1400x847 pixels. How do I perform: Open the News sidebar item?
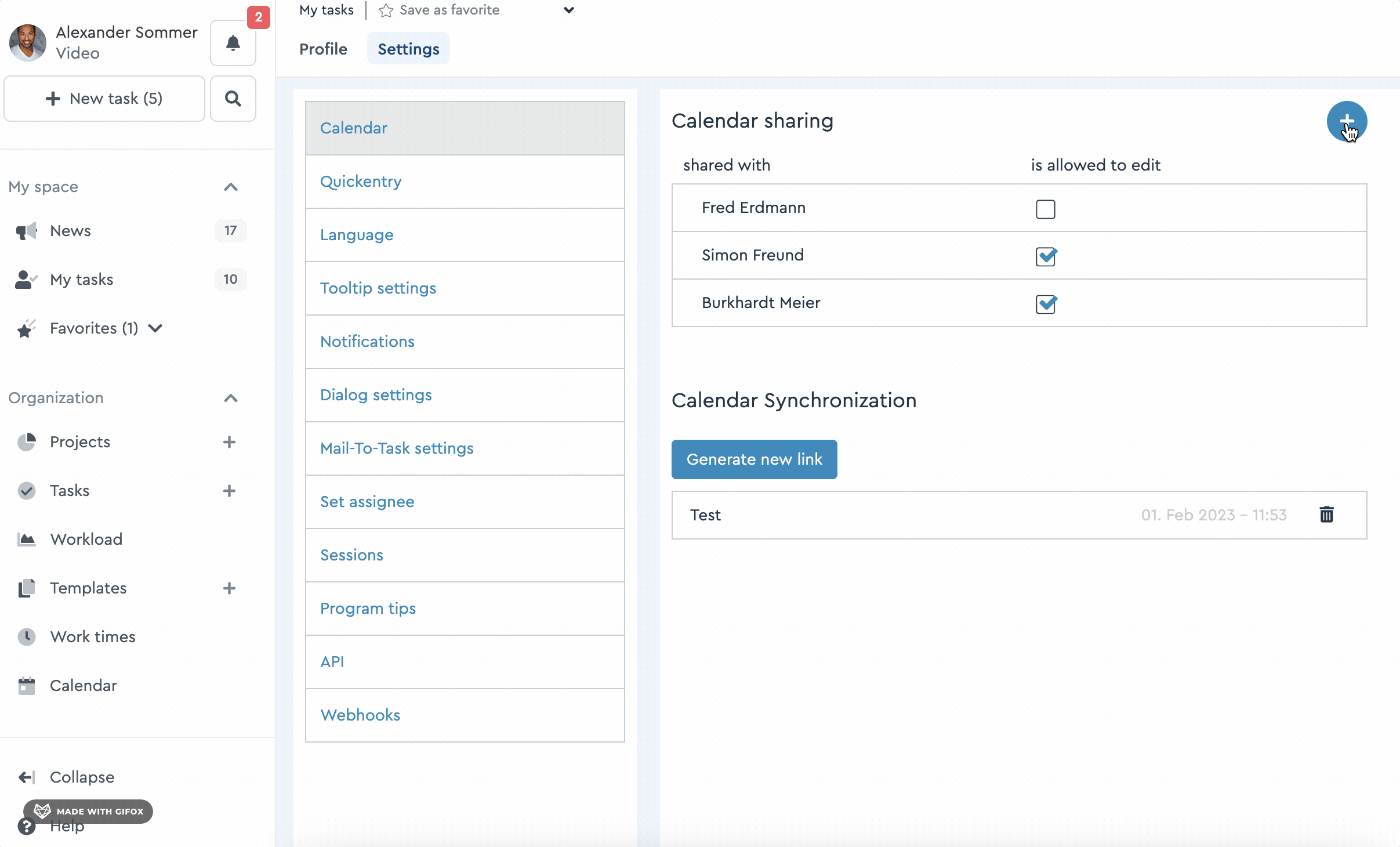click(70, 231)
